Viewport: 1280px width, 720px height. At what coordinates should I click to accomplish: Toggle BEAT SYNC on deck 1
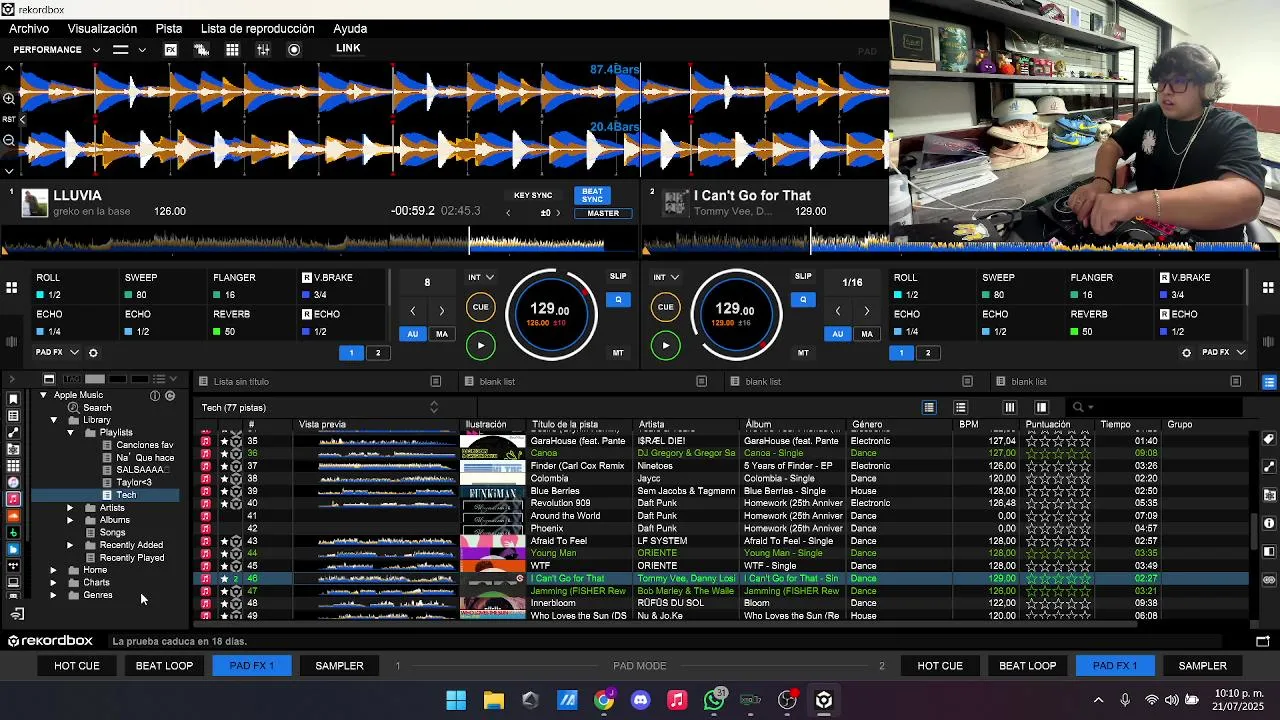point(592,195)
